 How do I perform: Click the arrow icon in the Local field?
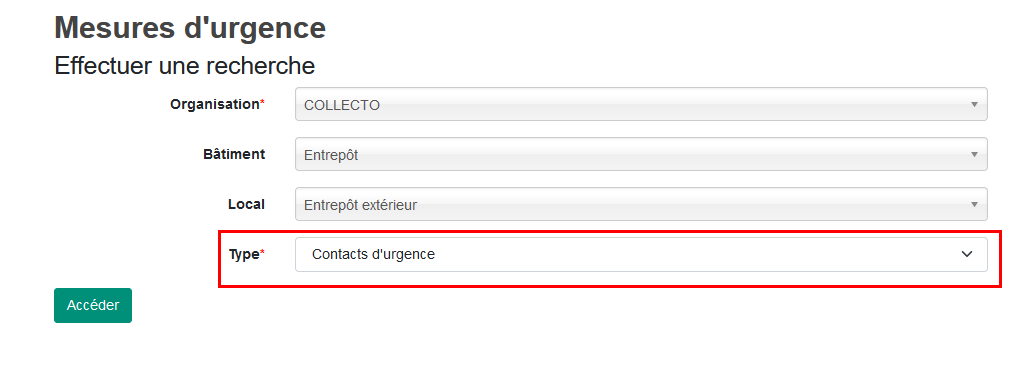[974, 204]
